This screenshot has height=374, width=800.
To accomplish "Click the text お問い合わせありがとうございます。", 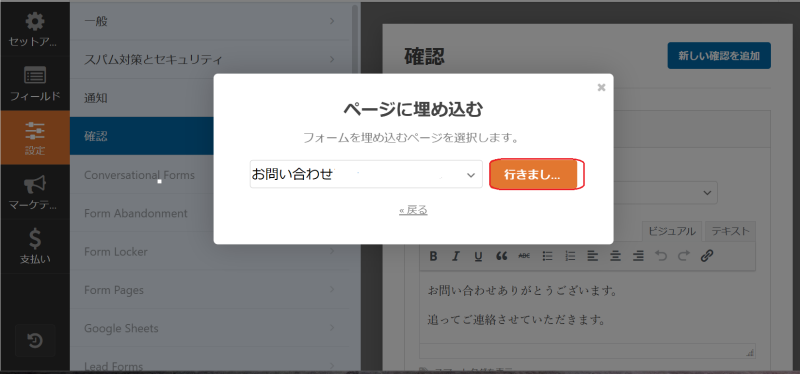I will coord(523,291).
